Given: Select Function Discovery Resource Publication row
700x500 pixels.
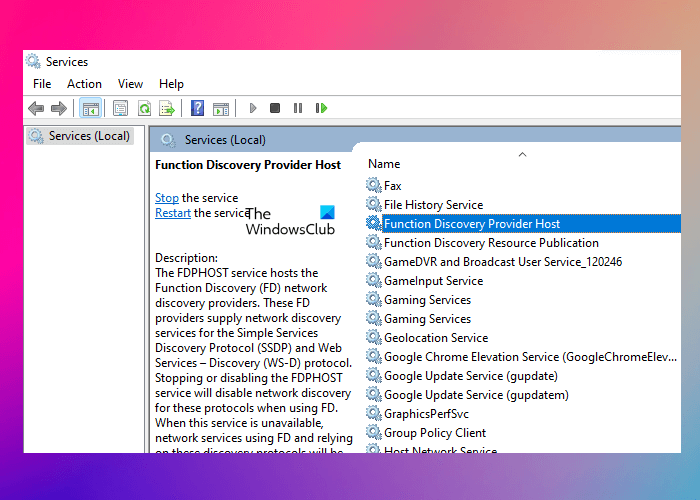Looking at the screenshot, I should coord(523,242).
